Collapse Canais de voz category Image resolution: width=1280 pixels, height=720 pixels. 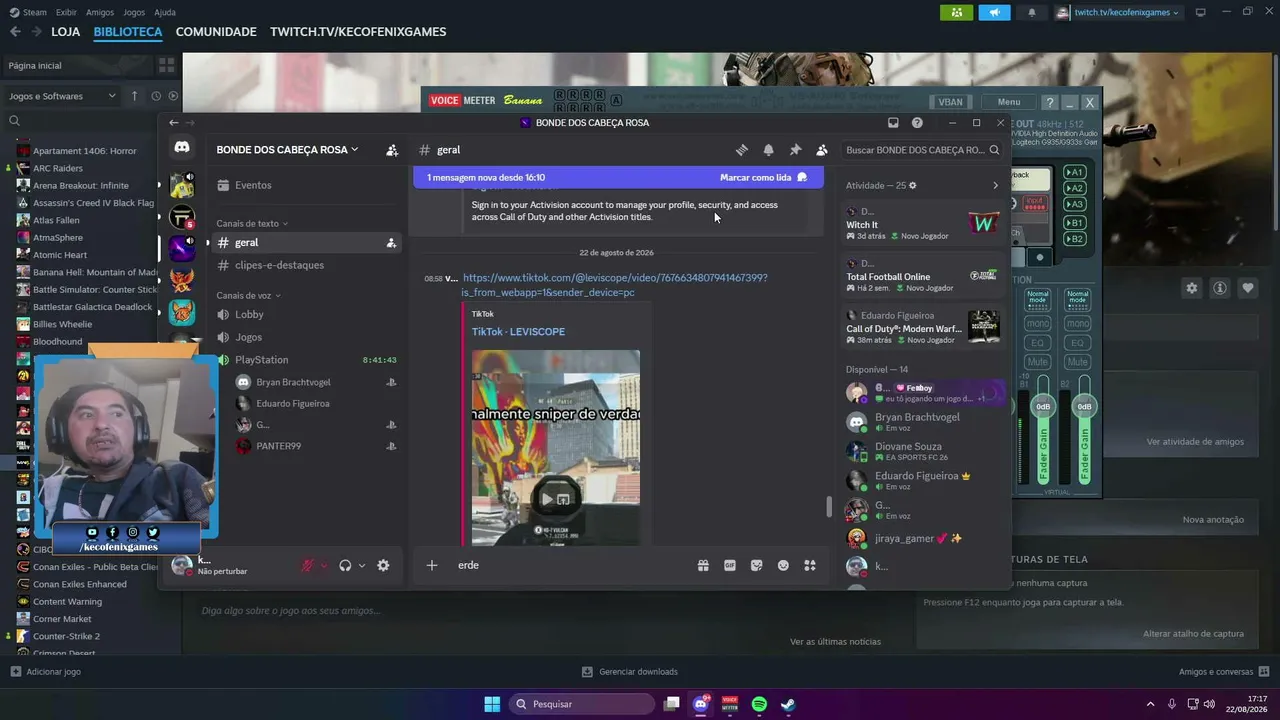pyautogui.click(x=249, y=296)
